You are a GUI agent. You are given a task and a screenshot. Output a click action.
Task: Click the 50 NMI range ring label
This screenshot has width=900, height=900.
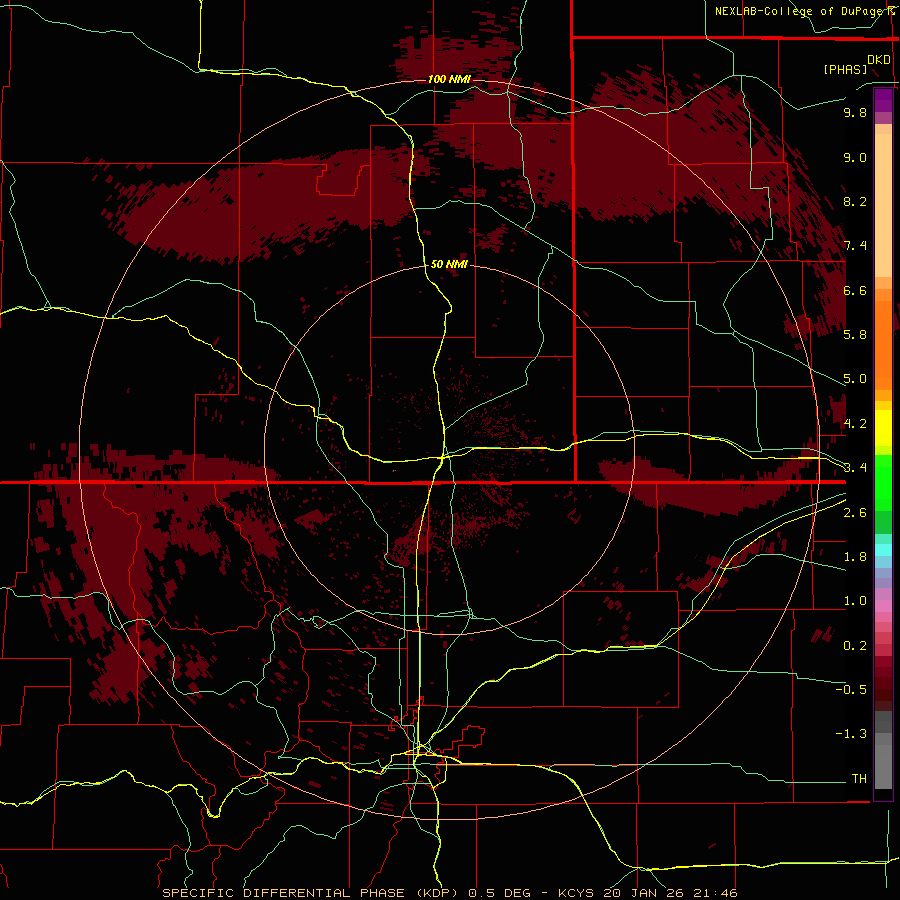(x=449, y=264)
